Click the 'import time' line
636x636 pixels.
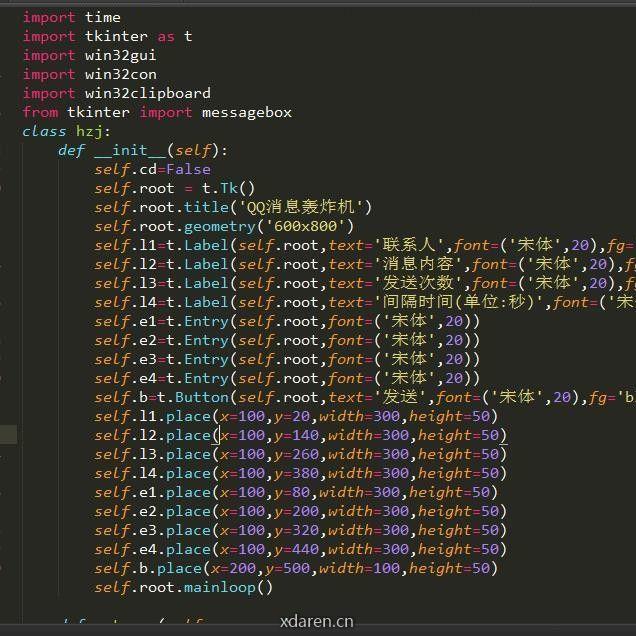(x=71, y=17)
